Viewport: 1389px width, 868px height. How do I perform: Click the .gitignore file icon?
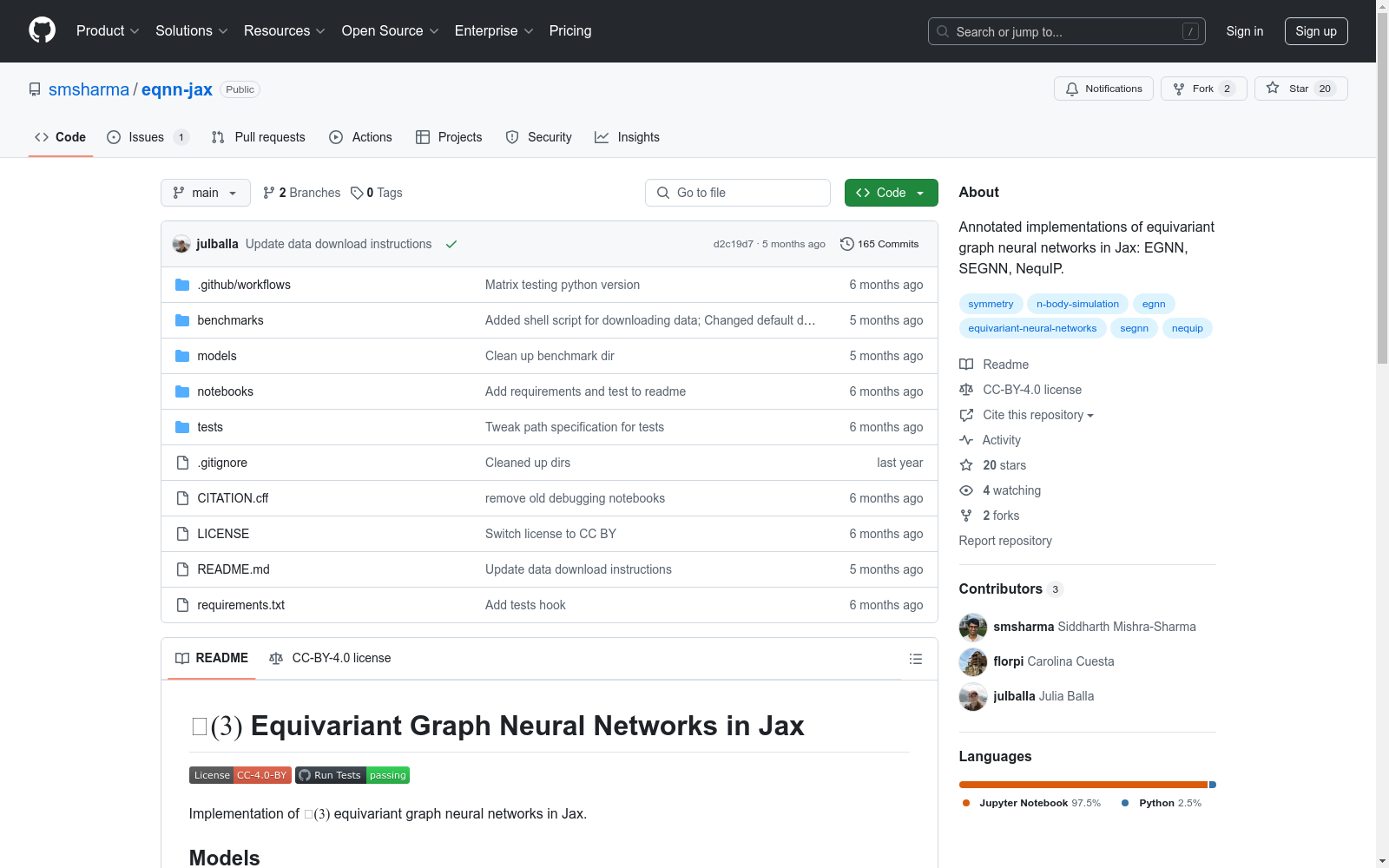coord(182,463)
